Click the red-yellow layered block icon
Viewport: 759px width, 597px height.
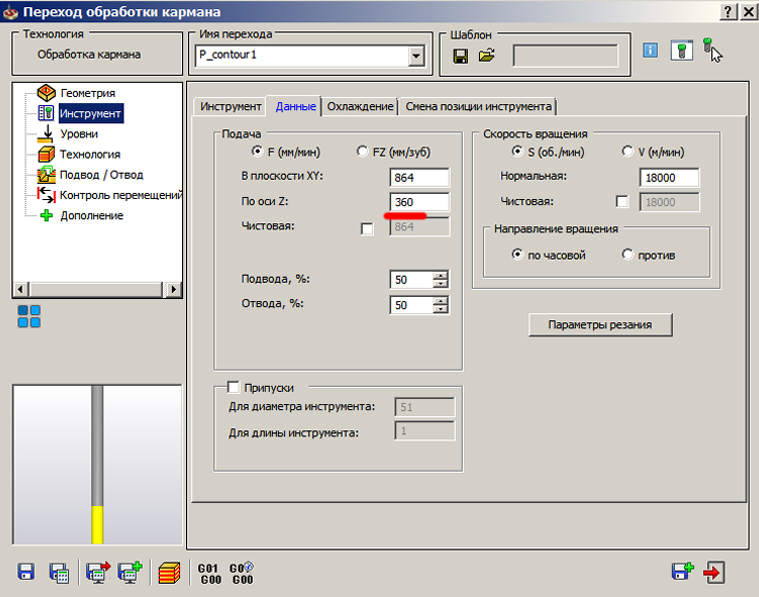point(169,573)
